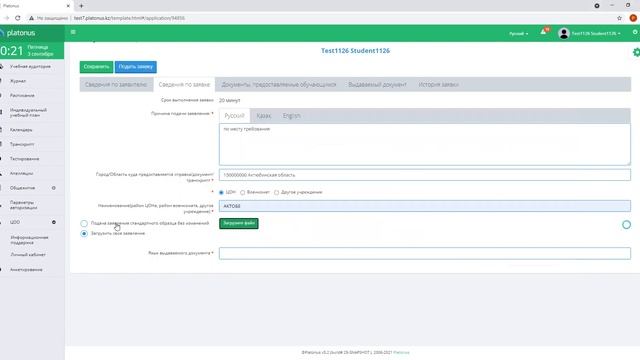
Task: Open the orange browser profile icon
Action: [x=633, y=18]
